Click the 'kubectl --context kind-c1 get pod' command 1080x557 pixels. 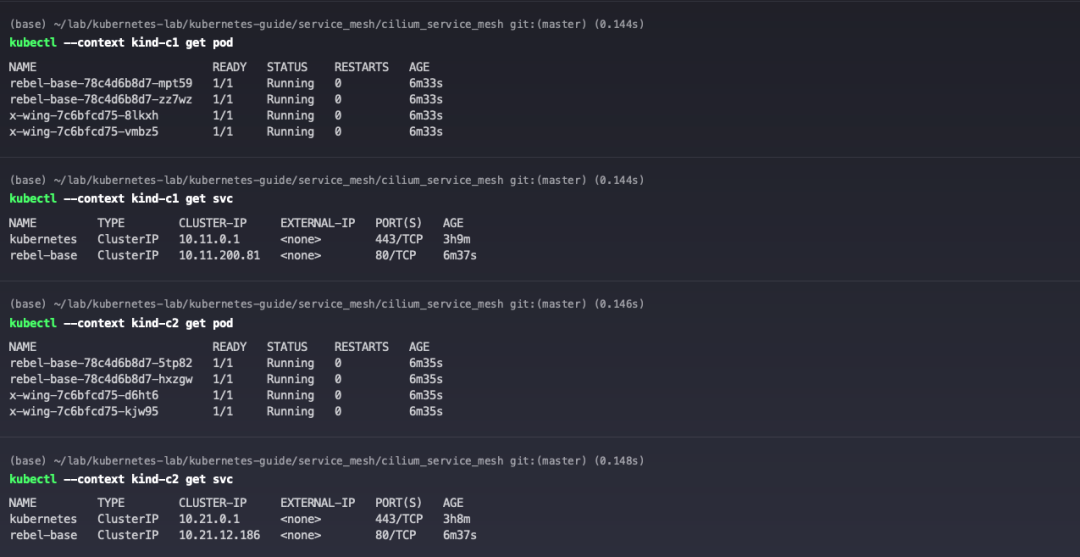click(121, 43)
